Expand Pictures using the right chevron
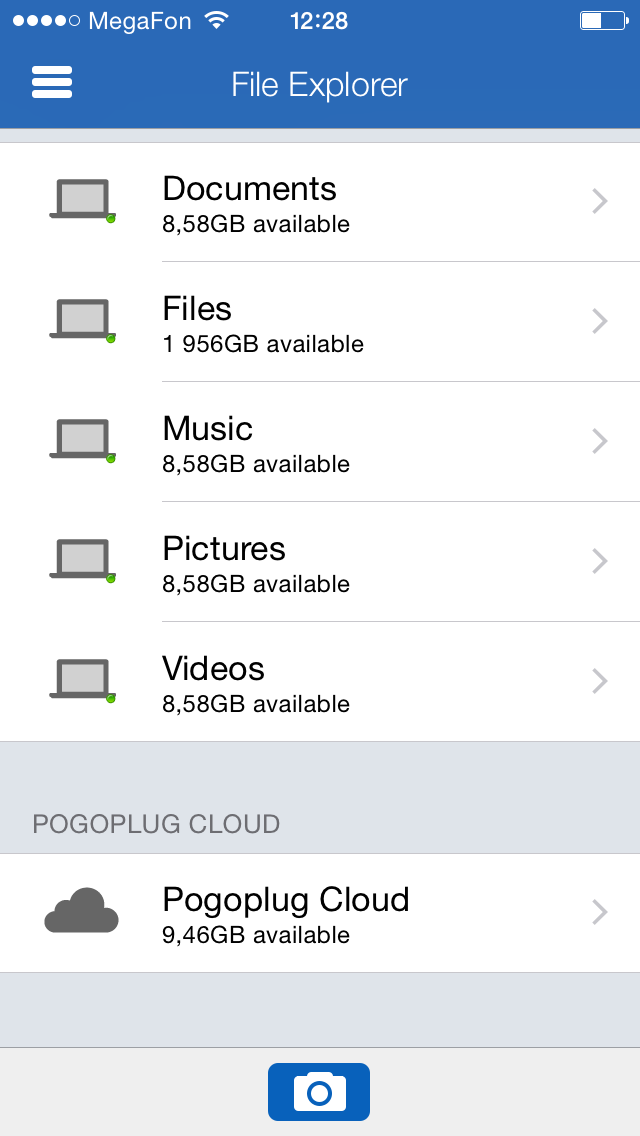Viewport: 640px width, 1136px height. point(600,561)
